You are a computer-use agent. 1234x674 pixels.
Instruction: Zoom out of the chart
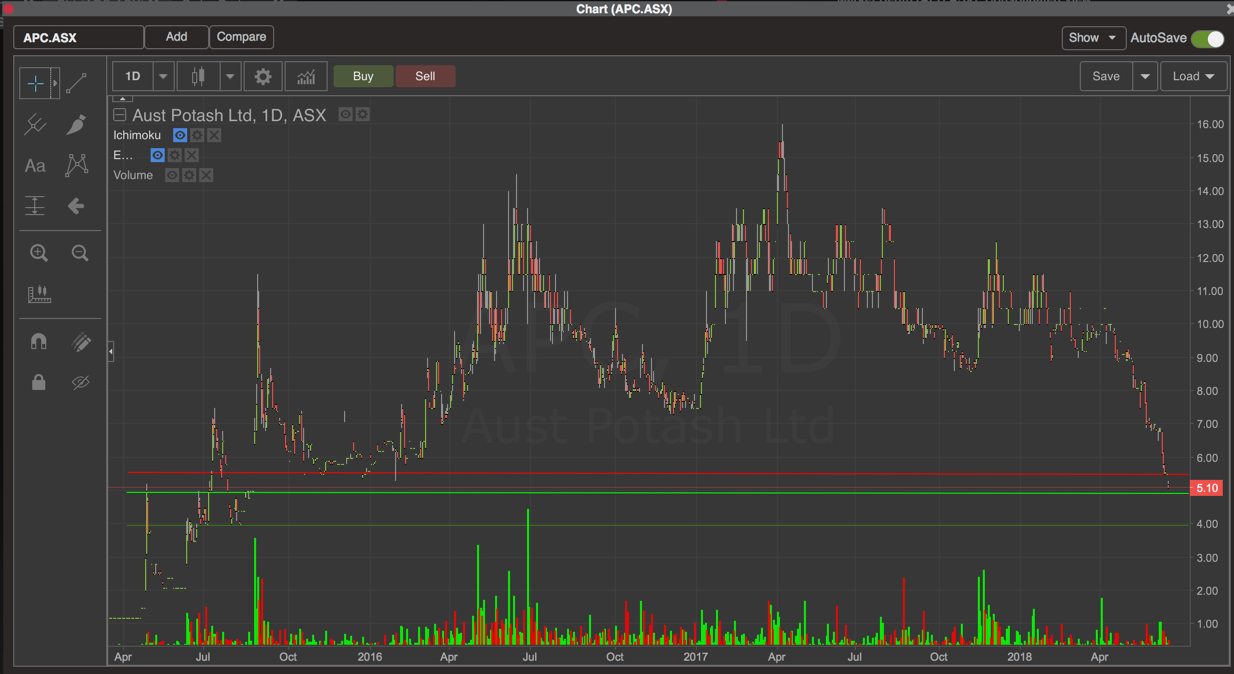pos(80,253)
